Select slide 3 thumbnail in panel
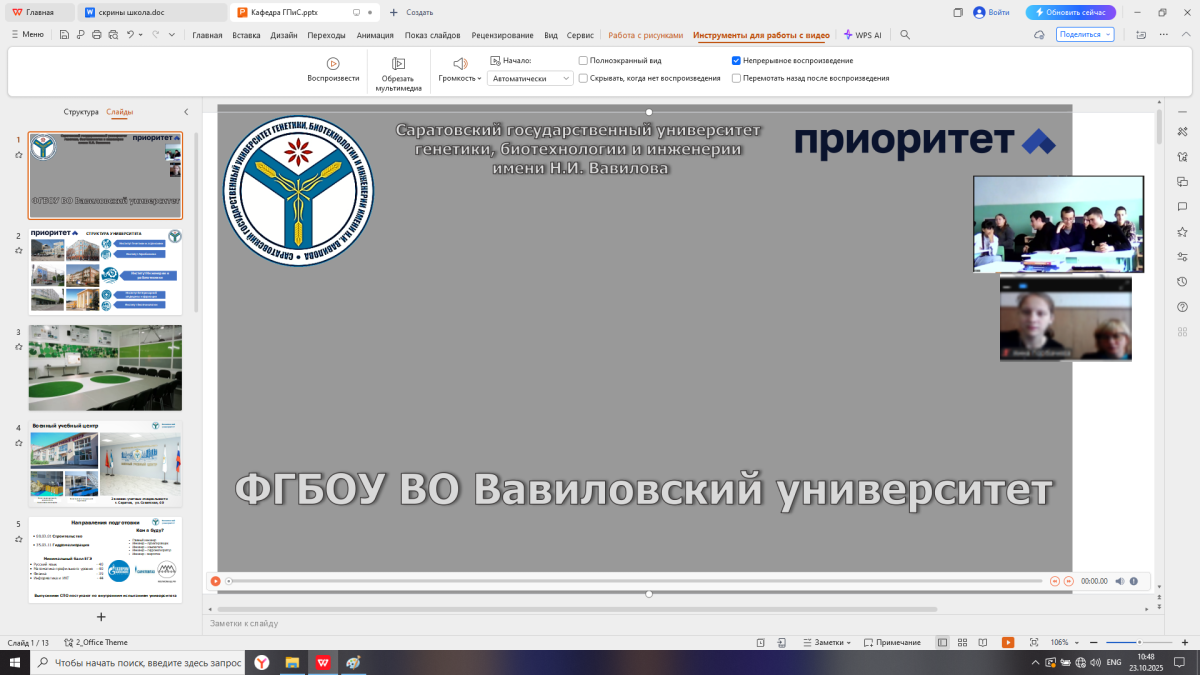 tap(105, 367)
